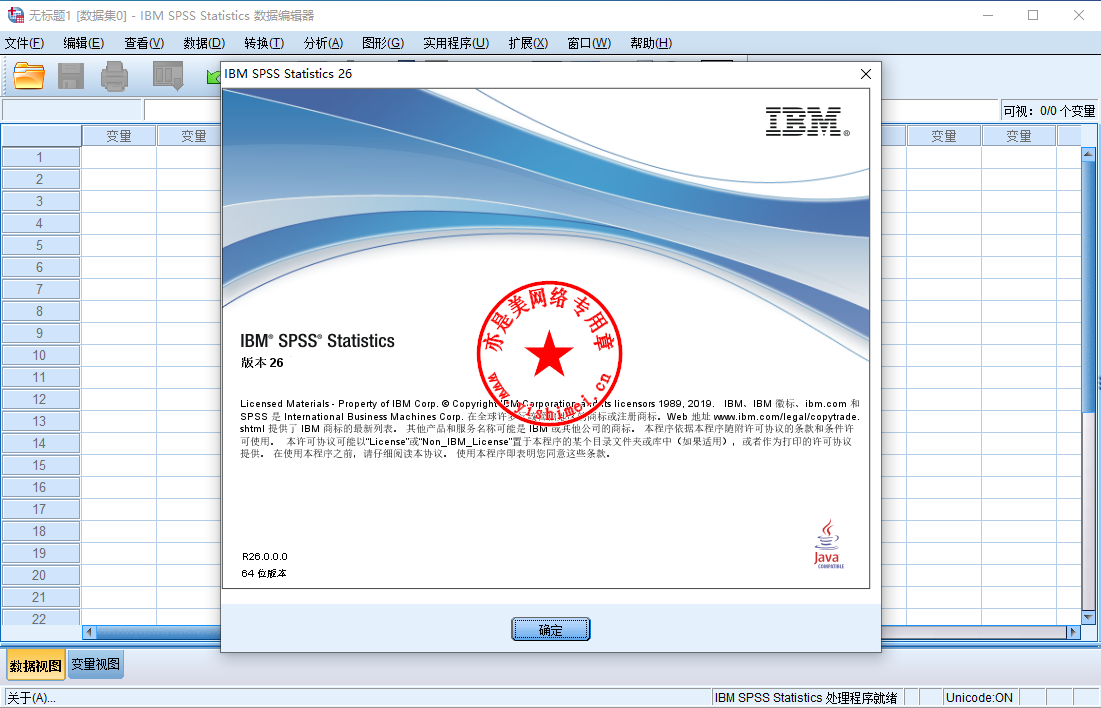Select row header 10 in data grid
The width and height of the screenshot is (1101, 708).
tap(40, 355)
